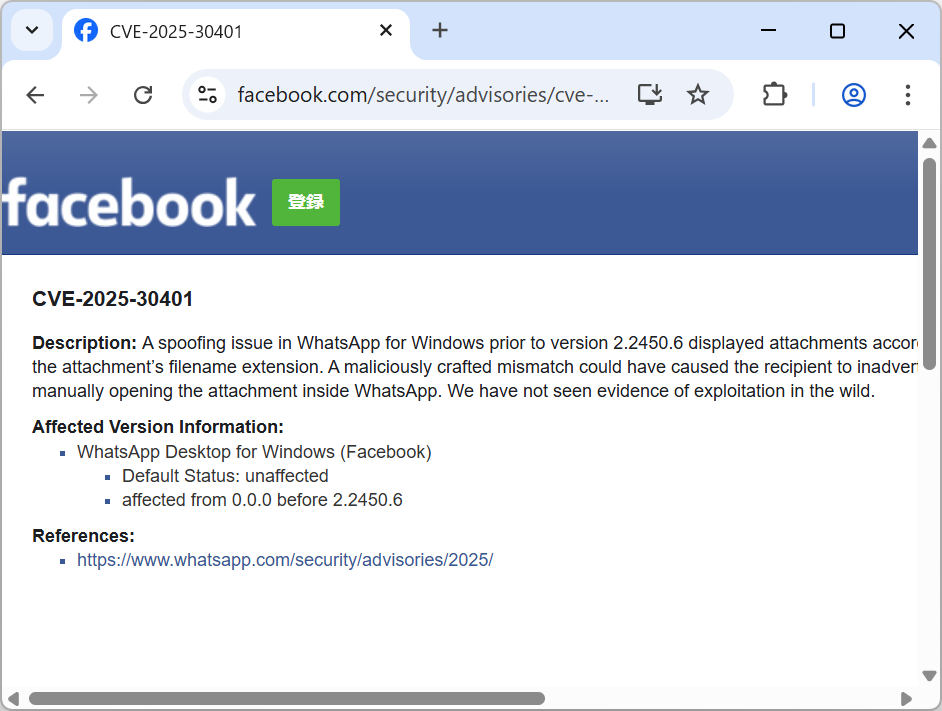The width and height of the screenshot is (942, 711).
Task: Open site information via the tune icon
Action: click(x=208, y=94)
